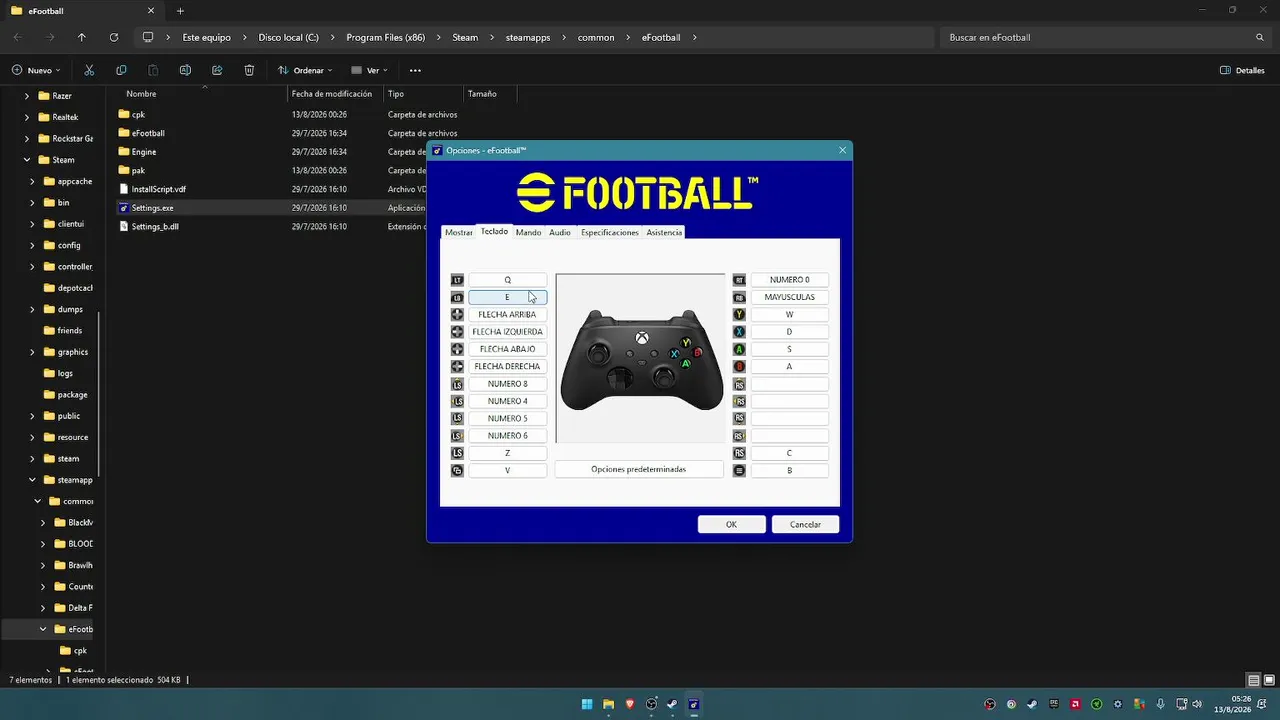The width and height of the screenshot is (1280, 720).
Task: Sort files by the Nombre column header
Action: point(141,94)
